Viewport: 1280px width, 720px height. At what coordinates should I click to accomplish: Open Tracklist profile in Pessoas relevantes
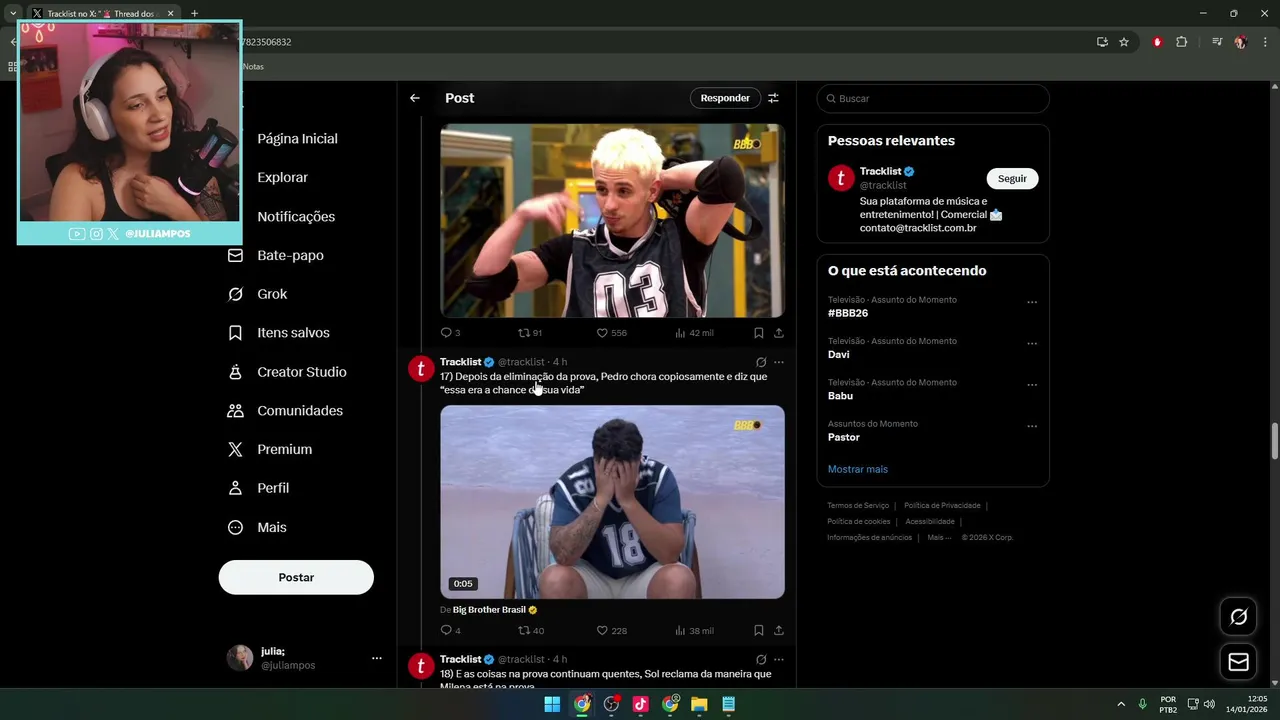click(880, 171)
